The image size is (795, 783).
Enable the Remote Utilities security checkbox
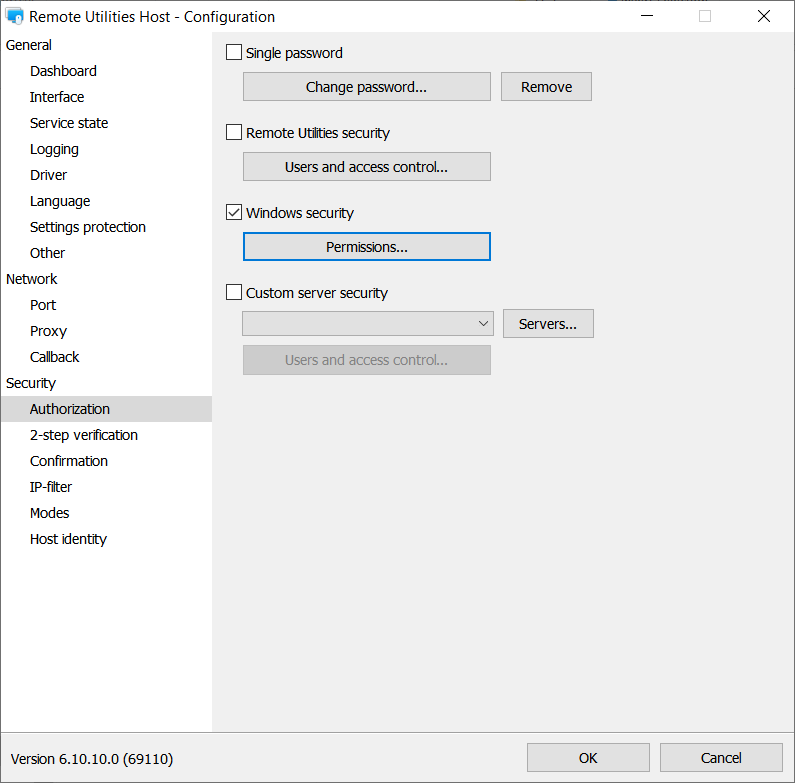click(x=234, y=133)
